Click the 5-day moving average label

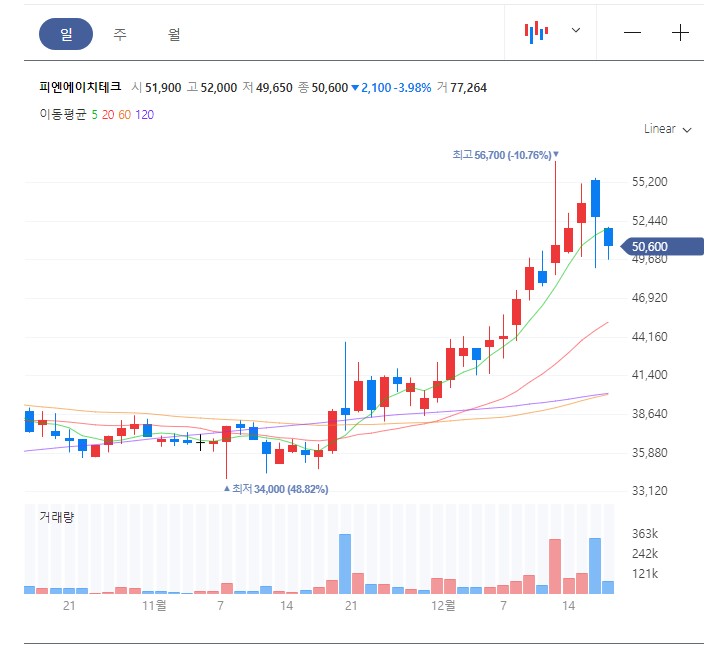point(94,114)
